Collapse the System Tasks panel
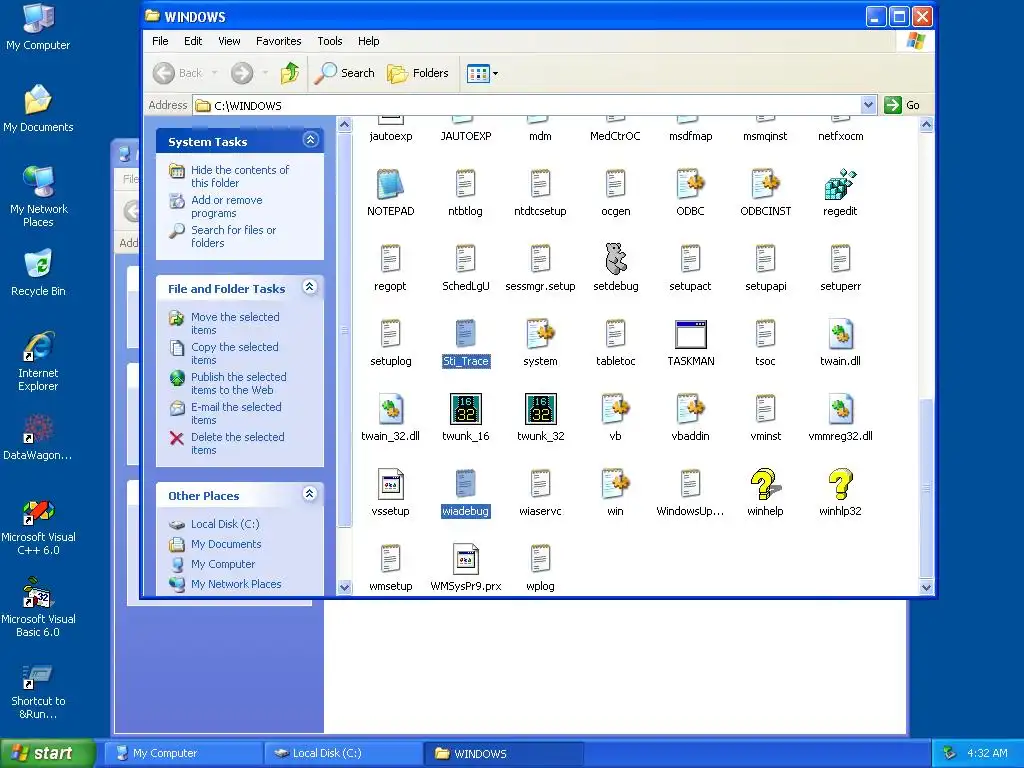The height and width of the screenshot is (768, 1024). pyautogui.click(x=310, y=140)
